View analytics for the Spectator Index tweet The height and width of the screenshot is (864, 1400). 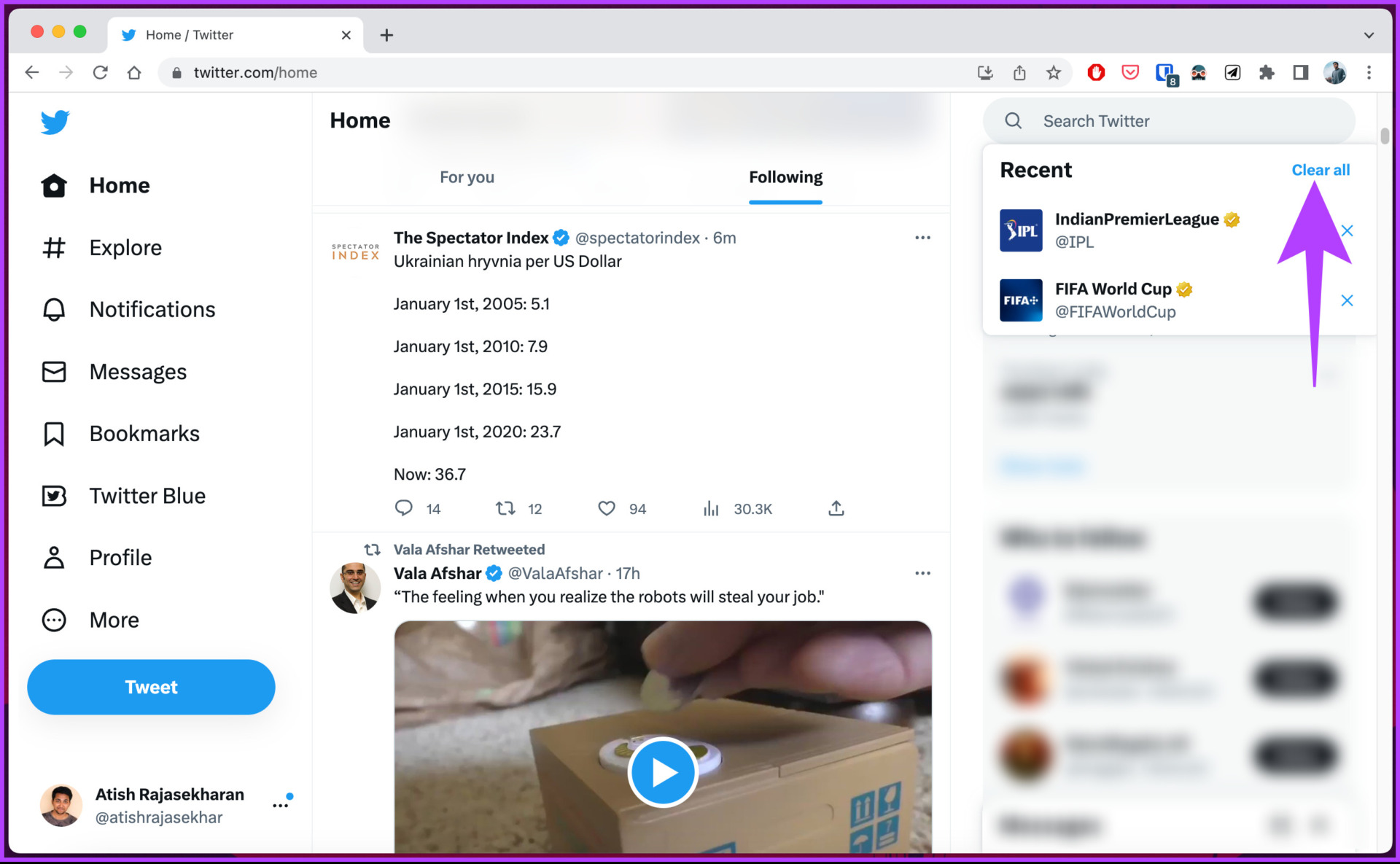711,508
